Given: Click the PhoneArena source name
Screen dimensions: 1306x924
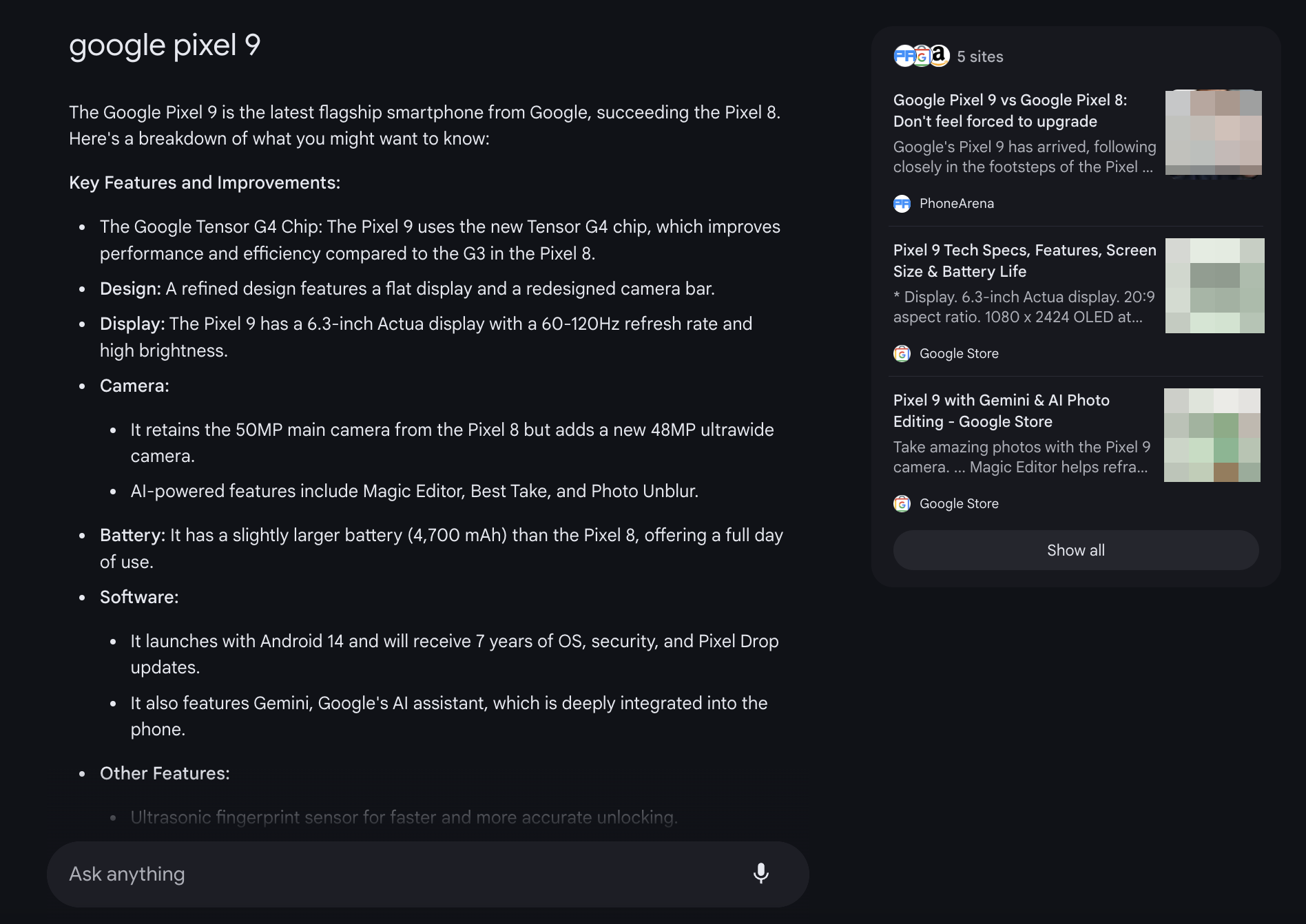Looking at the screenshot, I should (x=956, y=204).
